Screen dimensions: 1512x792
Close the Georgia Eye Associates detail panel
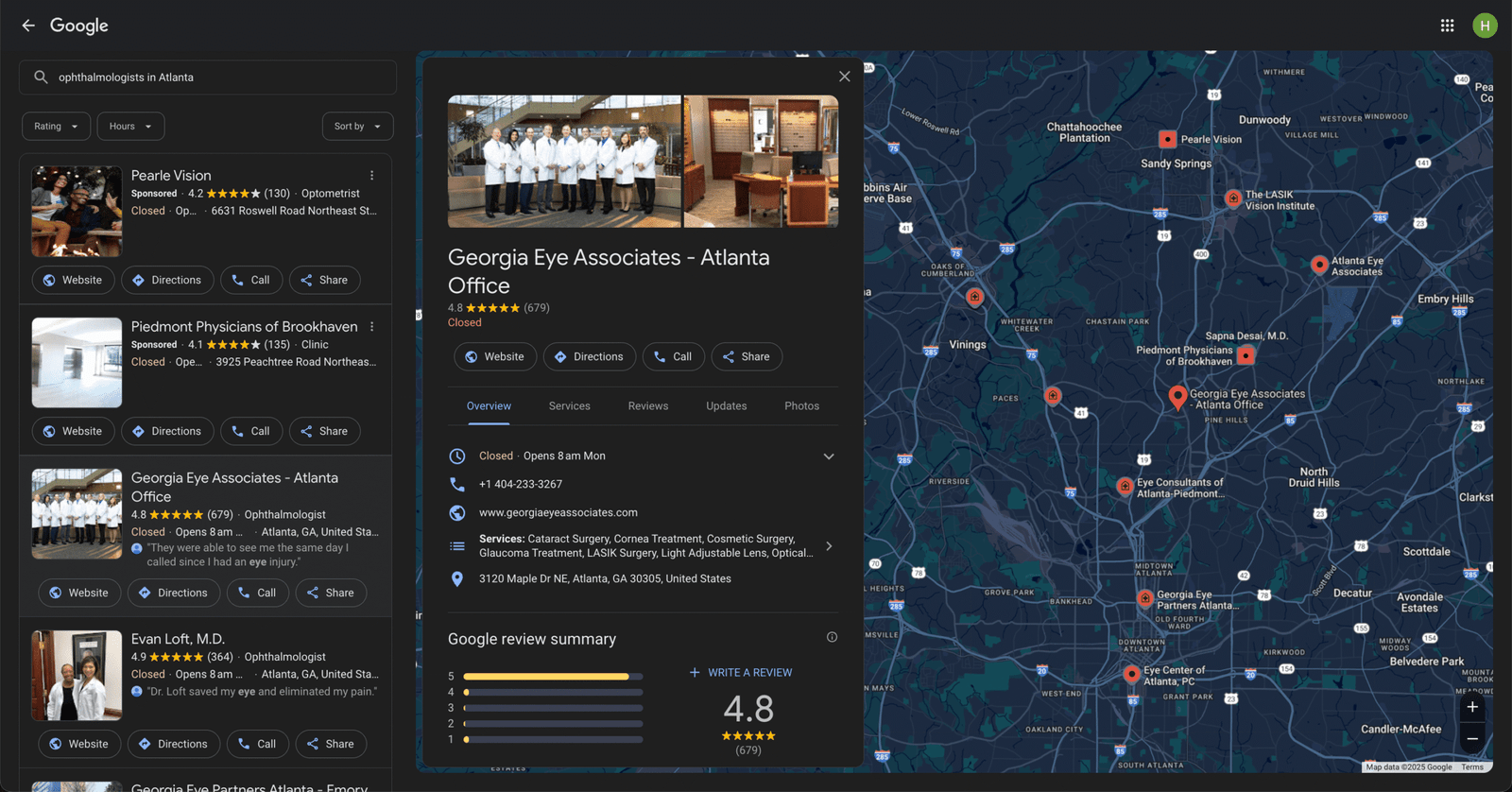point(845,77)
